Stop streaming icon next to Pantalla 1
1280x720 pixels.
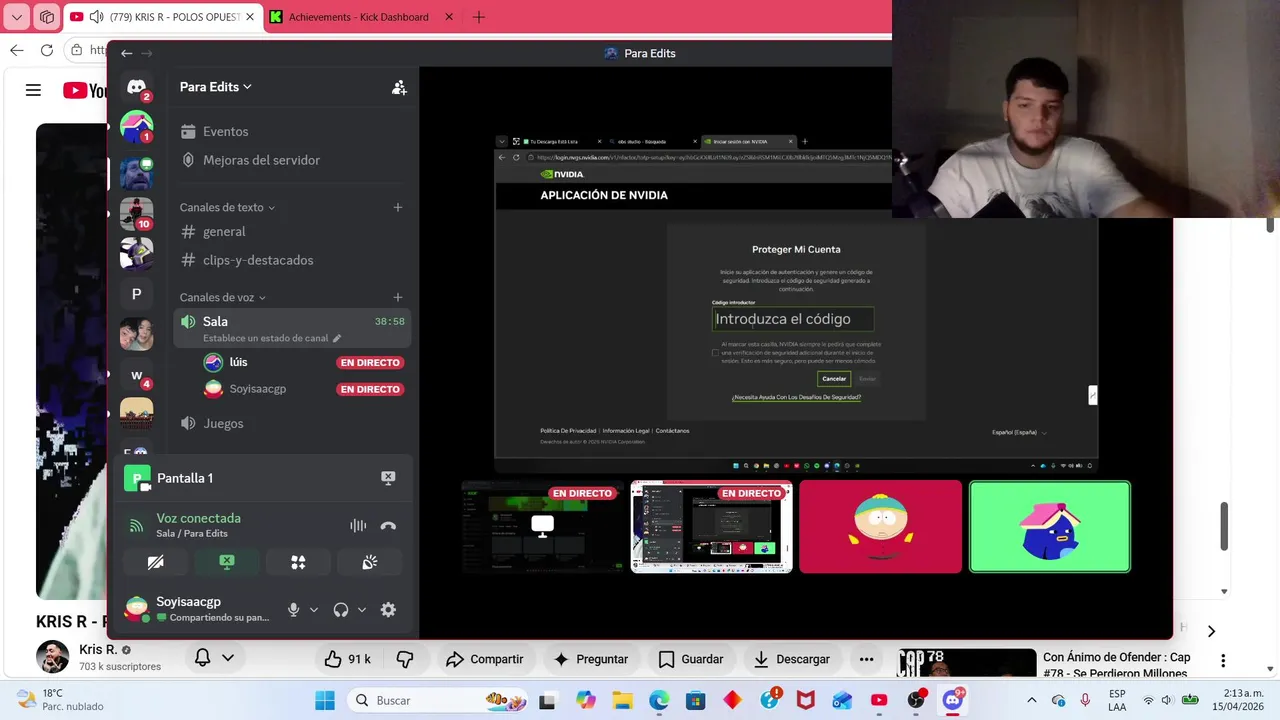pyautogui.click(x=388, y=478)
